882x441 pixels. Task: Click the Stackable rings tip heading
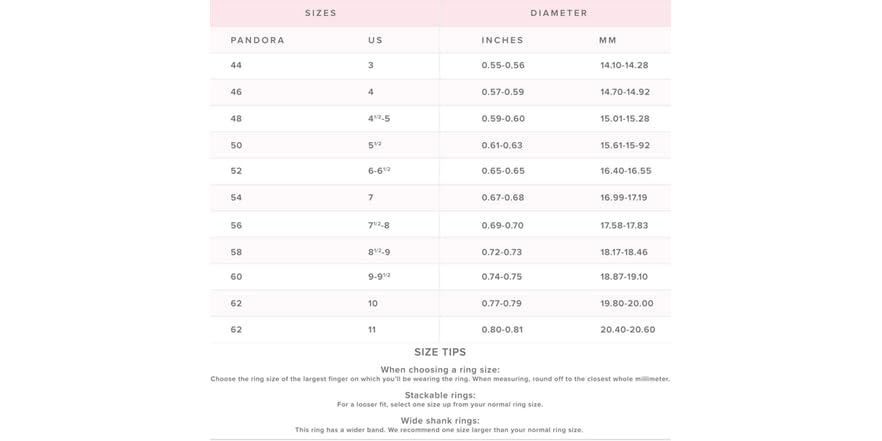pyautogui.click(x=440, y=395)
